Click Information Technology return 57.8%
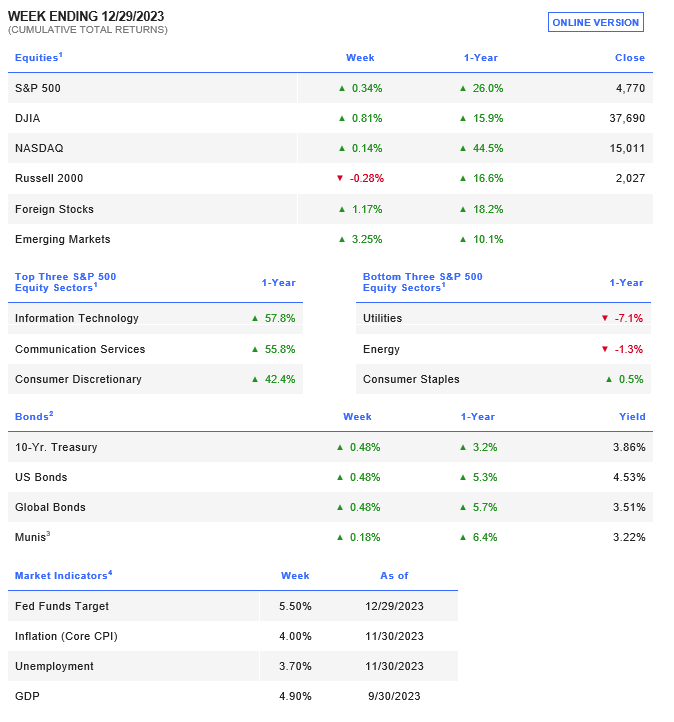 tap(280, 318)
